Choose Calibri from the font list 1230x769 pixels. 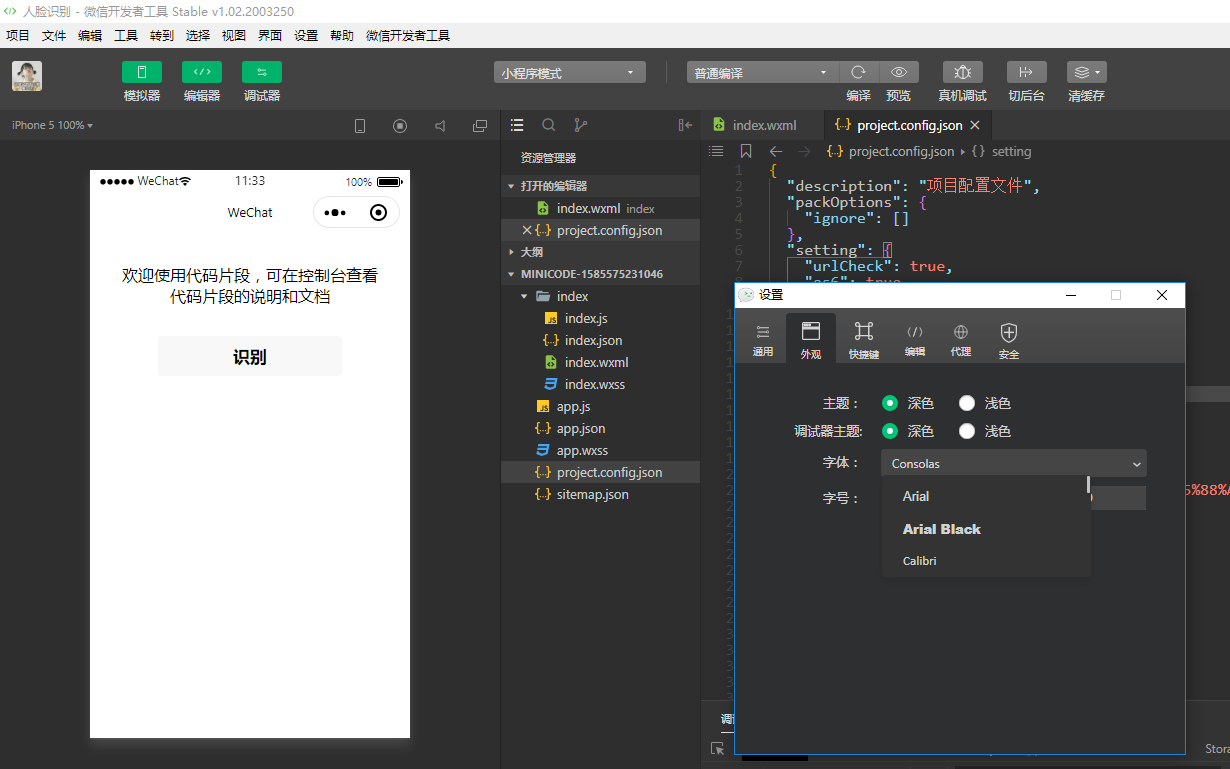coord(920,561)
